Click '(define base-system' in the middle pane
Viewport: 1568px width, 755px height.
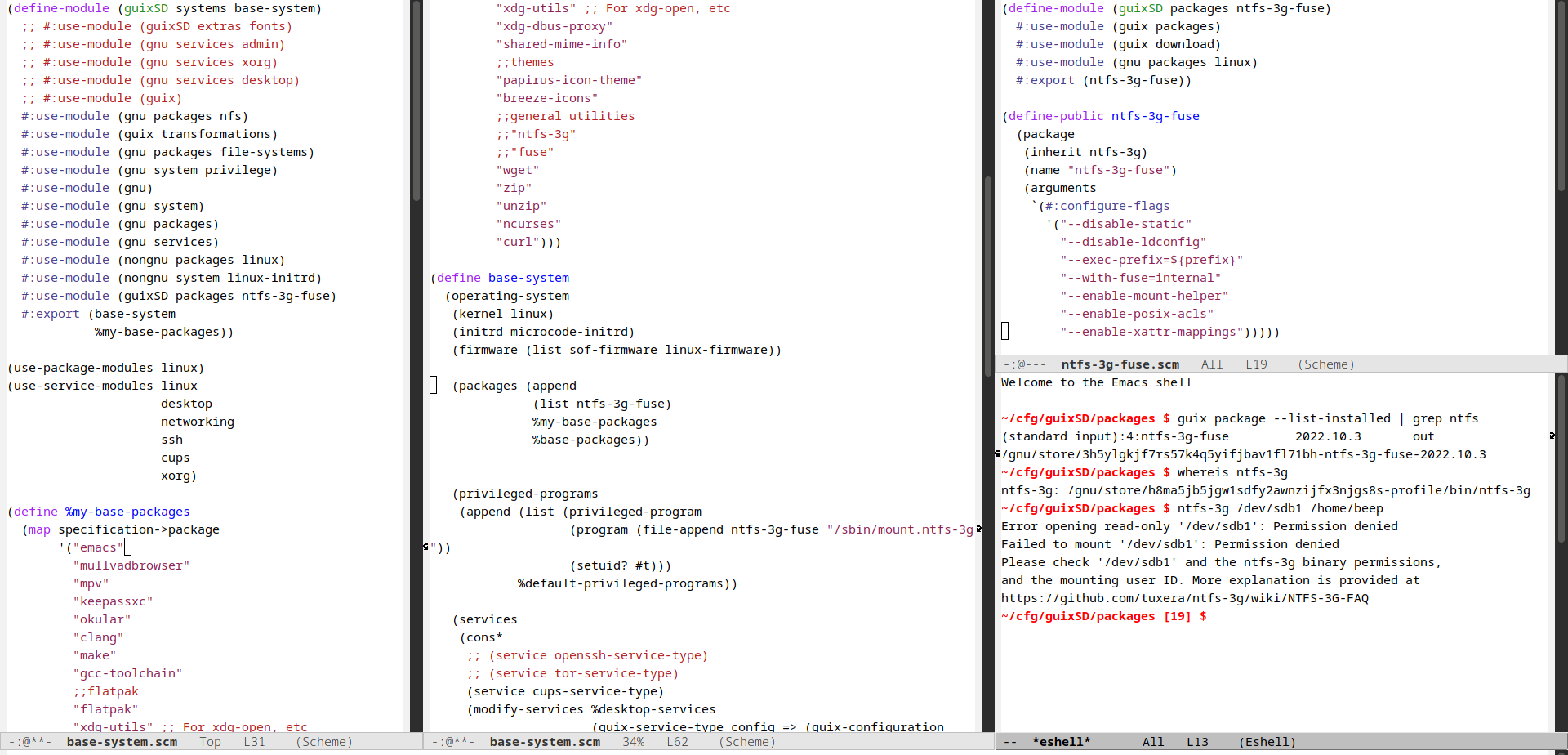500,278
